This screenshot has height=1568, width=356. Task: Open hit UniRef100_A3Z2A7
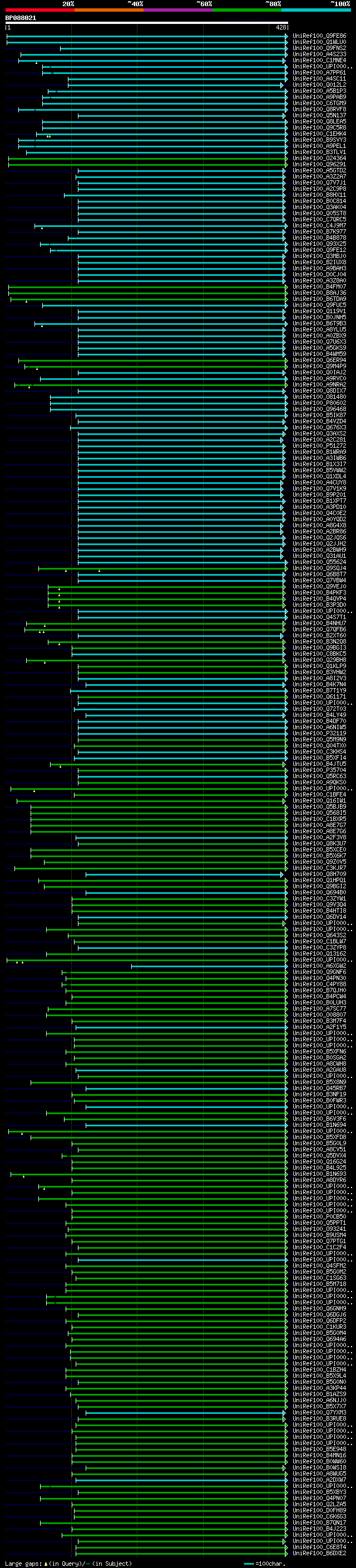(x=319, y=176)
